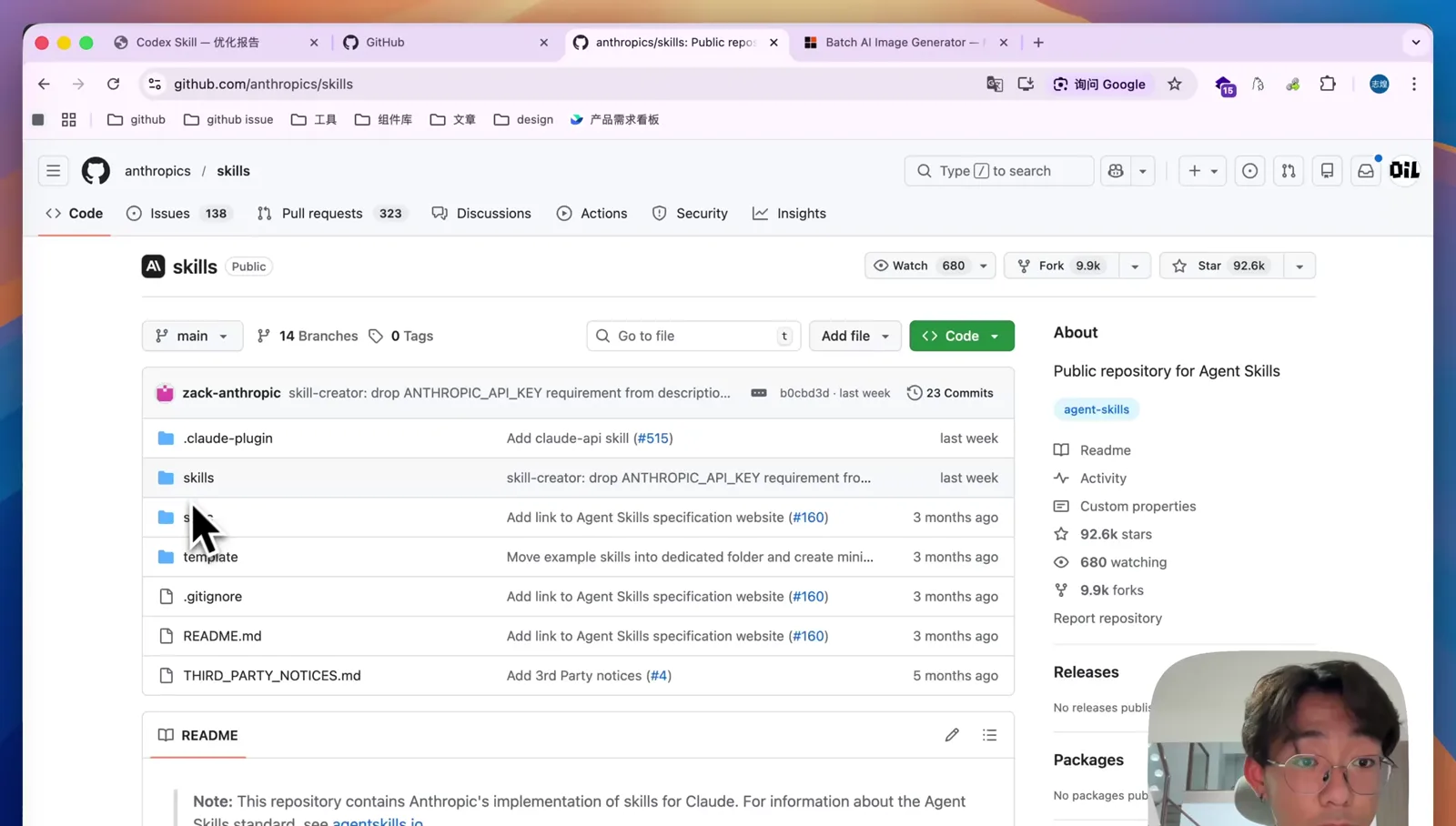Go back to the previous page
The width and height of the screenshot is (1456, 826).
click(44, 84)
